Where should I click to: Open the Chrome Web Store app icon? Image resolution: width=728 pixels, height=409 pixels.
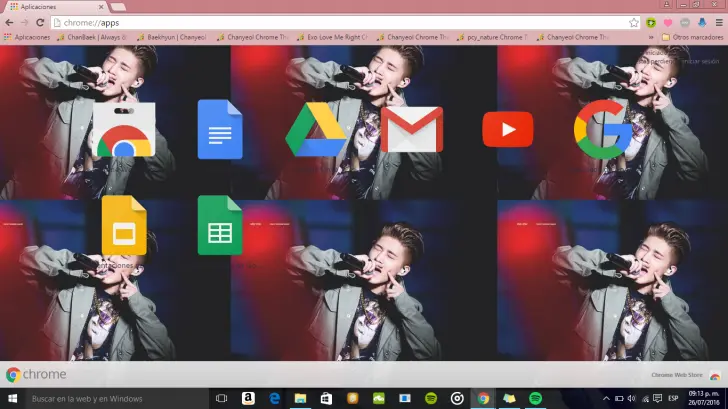[124, 130]
